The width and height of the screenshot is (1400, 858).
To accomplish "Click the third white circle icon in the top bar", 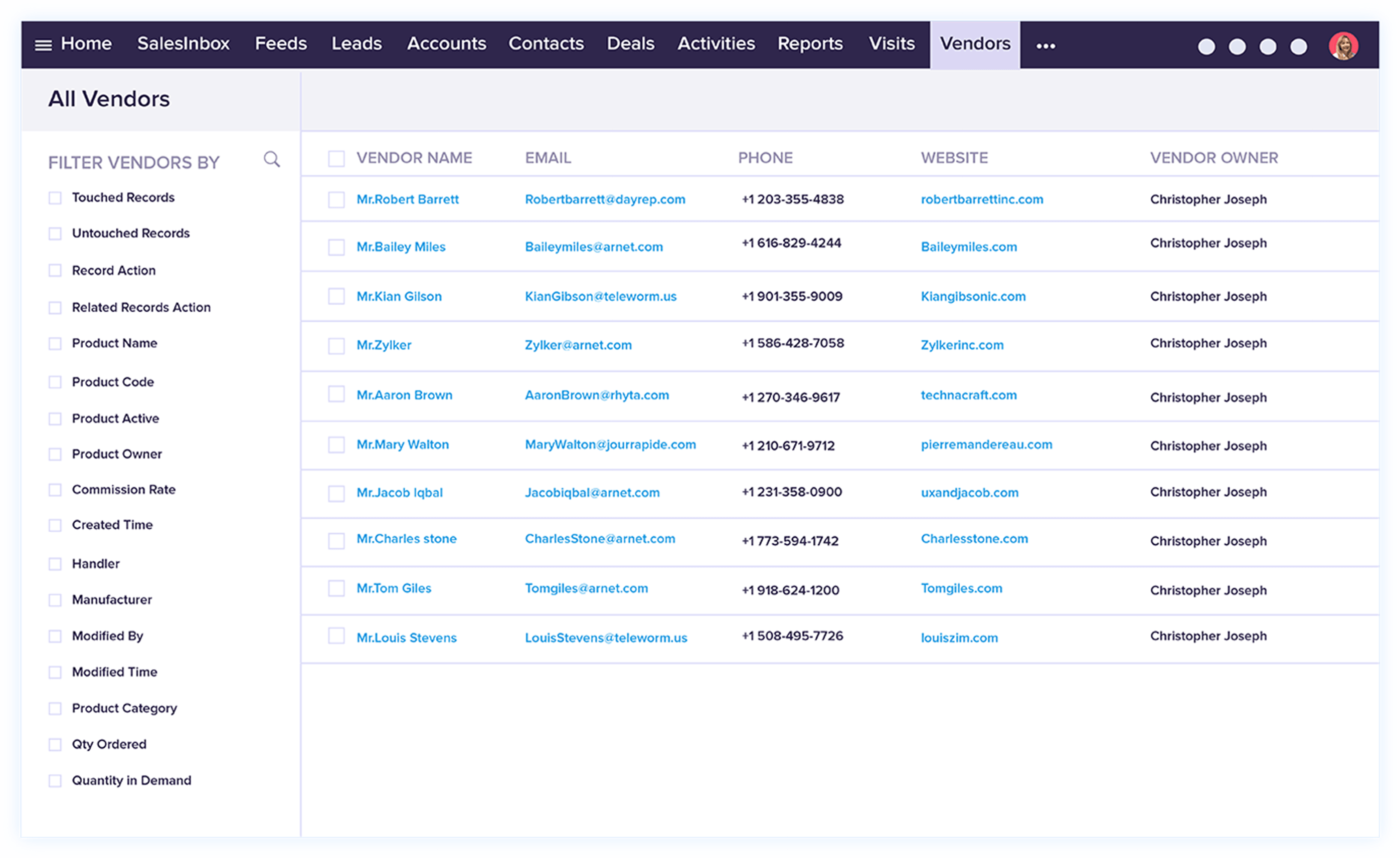I will click(x=1268, y=47).
